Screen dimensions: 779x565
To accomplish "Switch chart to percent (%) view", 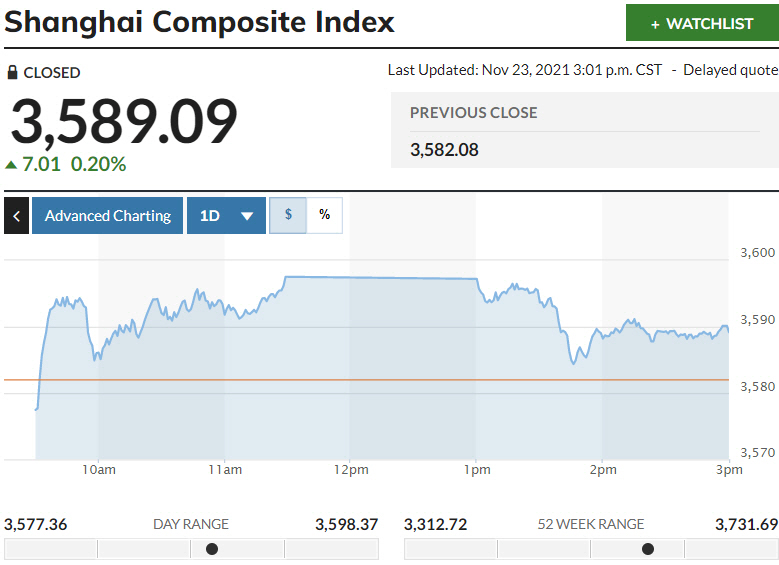I will pos(324,215).
